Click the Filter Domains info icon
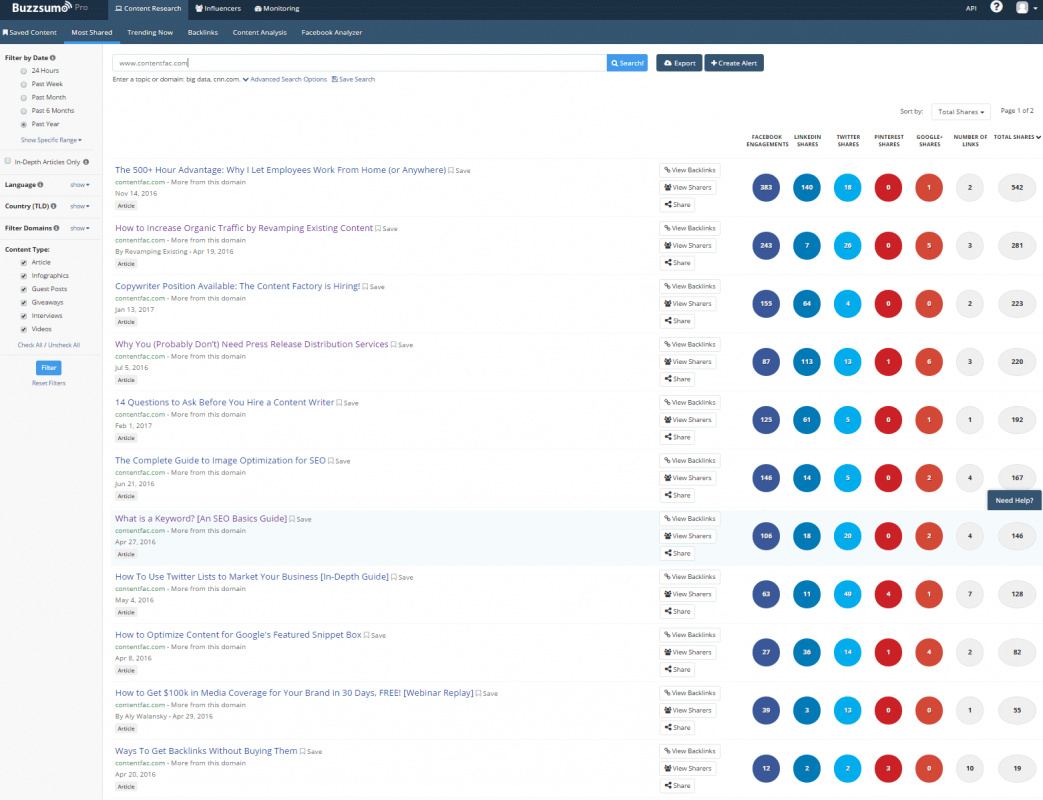The width and height of the screenshot is (1043, 800). 57,228
